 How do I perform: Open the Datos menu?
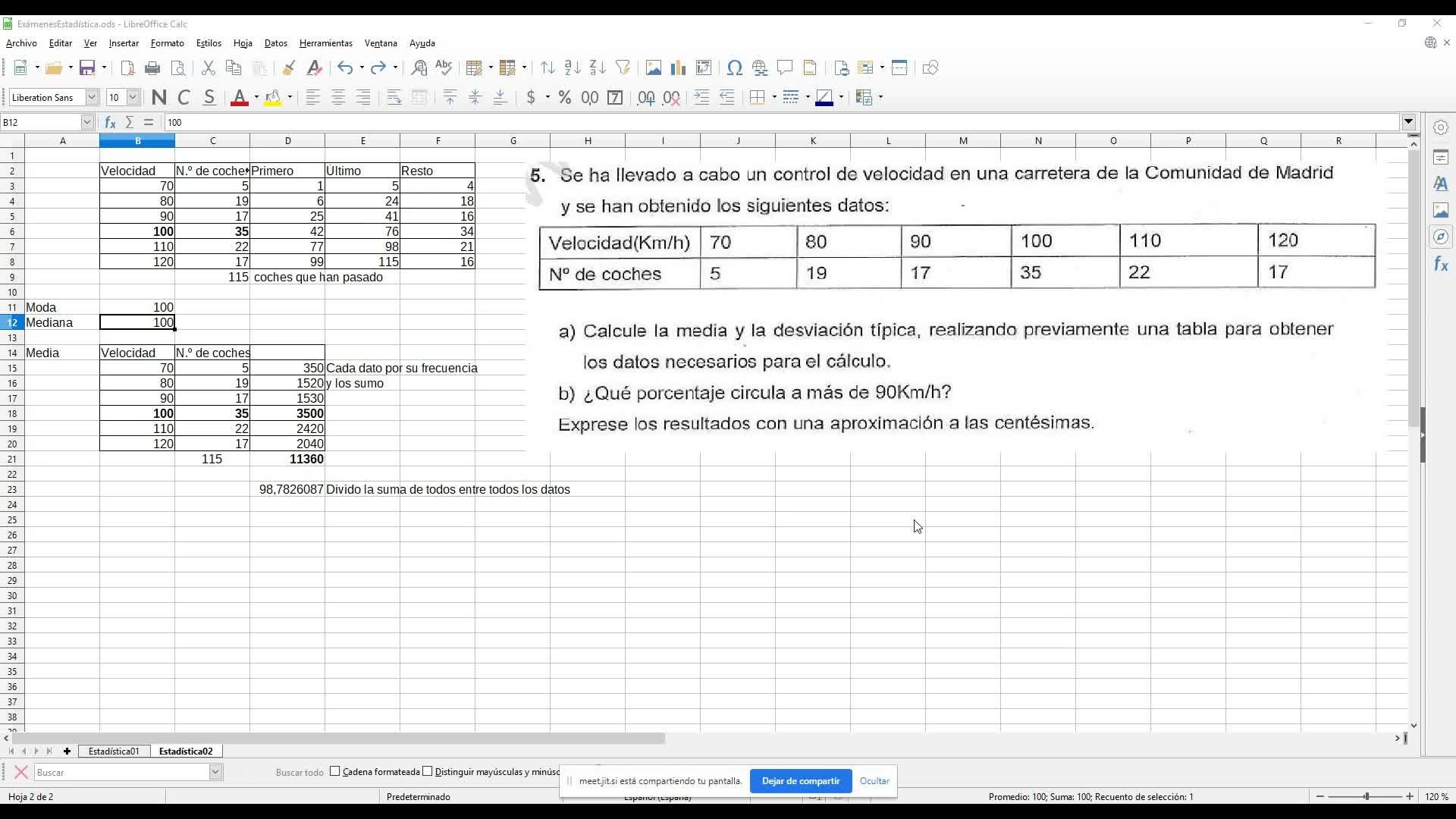coord(275,43)
